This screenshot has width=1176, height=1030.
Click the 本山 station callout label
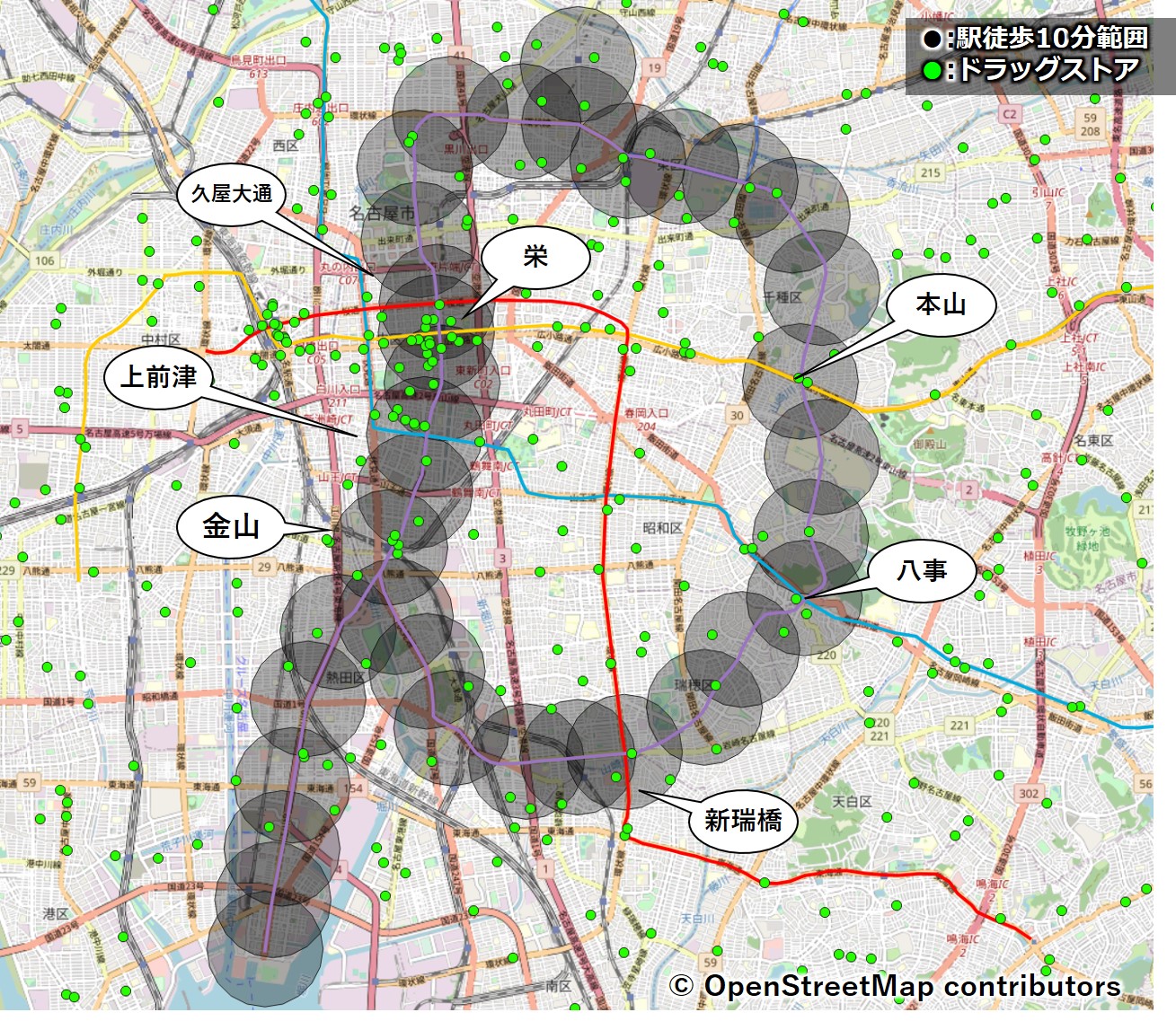pyautogui.click(x=941, y=305)
